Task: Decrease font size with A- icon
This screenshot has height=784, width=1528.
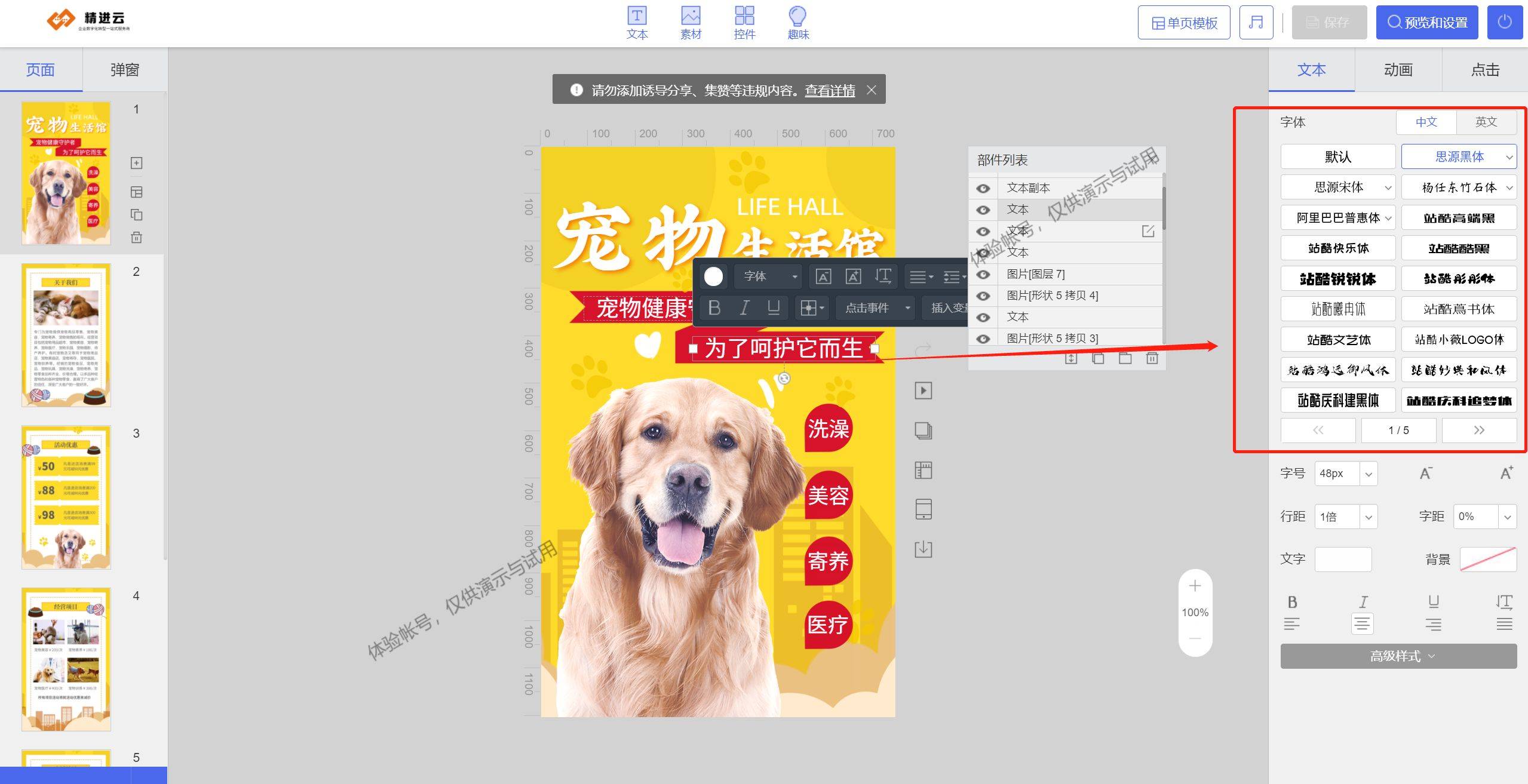Action: point(1426,474)
